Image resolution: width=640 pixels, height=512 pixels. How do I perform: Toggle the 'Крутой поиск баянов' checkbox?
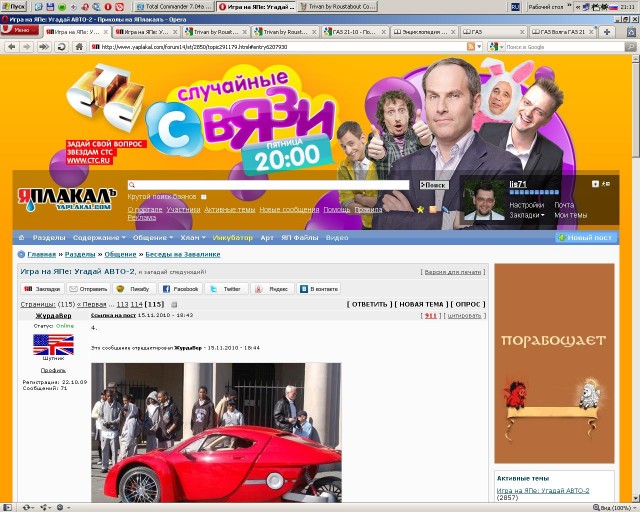point(204,197)
